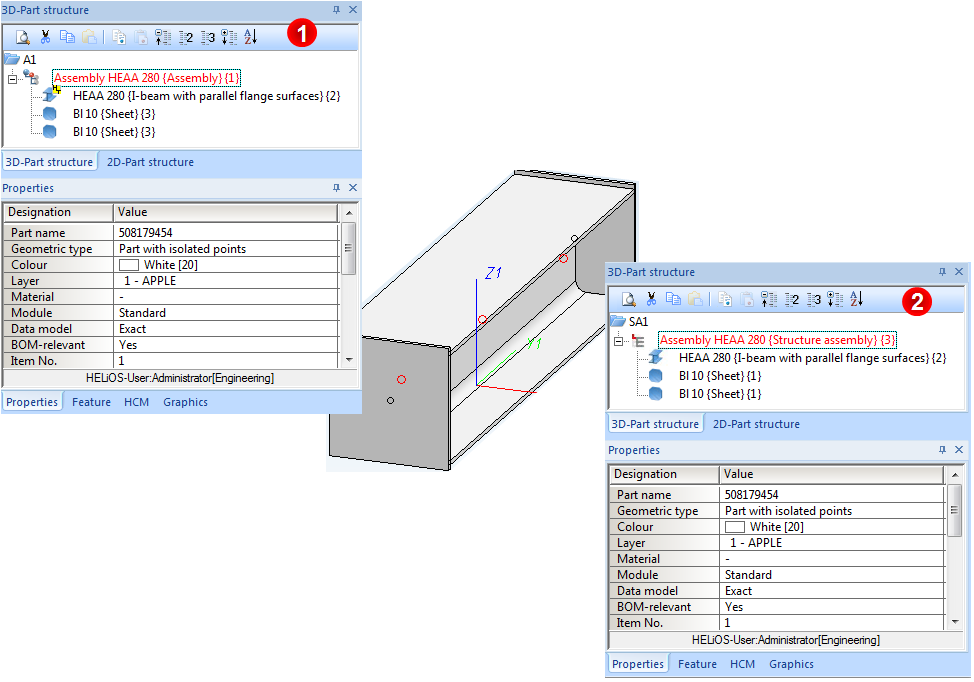974x682 pixels.
Task: Select Assembly HEAA 280 {Assembly} {1} tree item
Action: click(146, 78)
